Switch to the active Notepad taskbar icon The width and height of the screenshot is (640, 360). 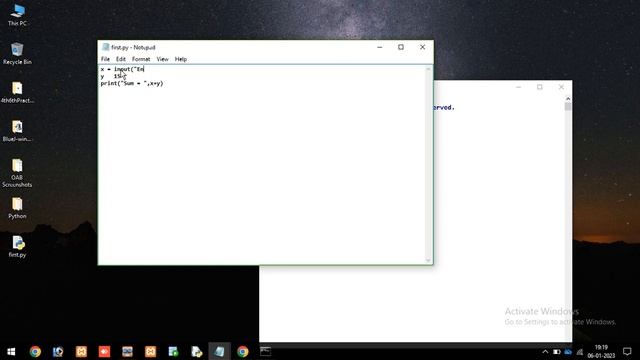220,351
